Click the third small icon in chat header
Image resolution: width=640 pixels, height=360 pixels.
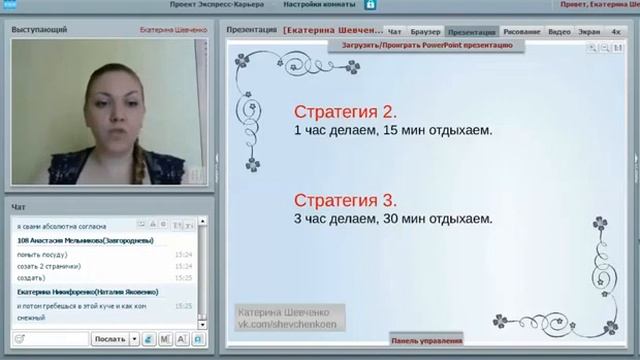pyautogui.click(x=163, y=224)
